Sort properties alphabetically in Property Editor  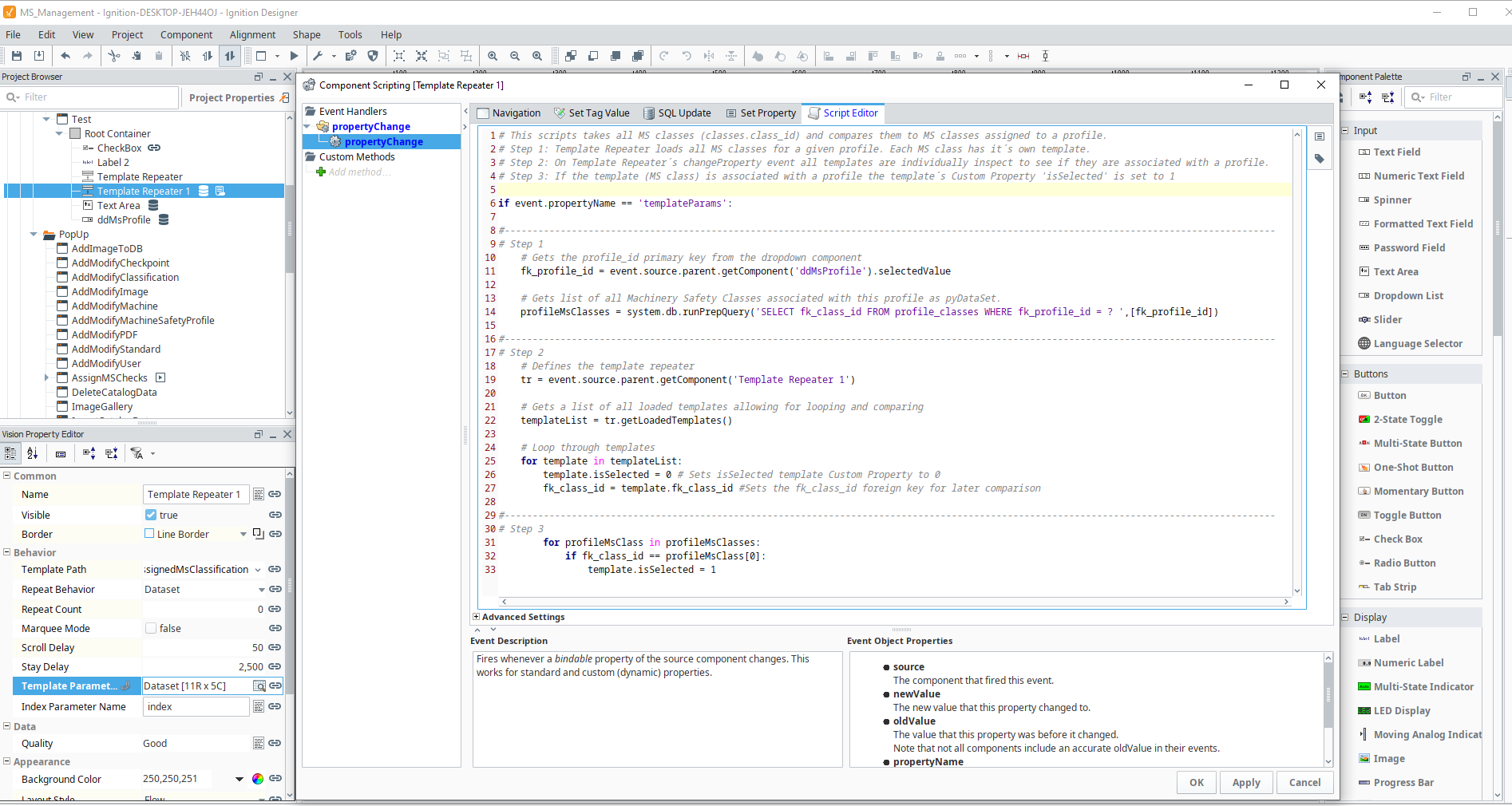coord(33,453)
